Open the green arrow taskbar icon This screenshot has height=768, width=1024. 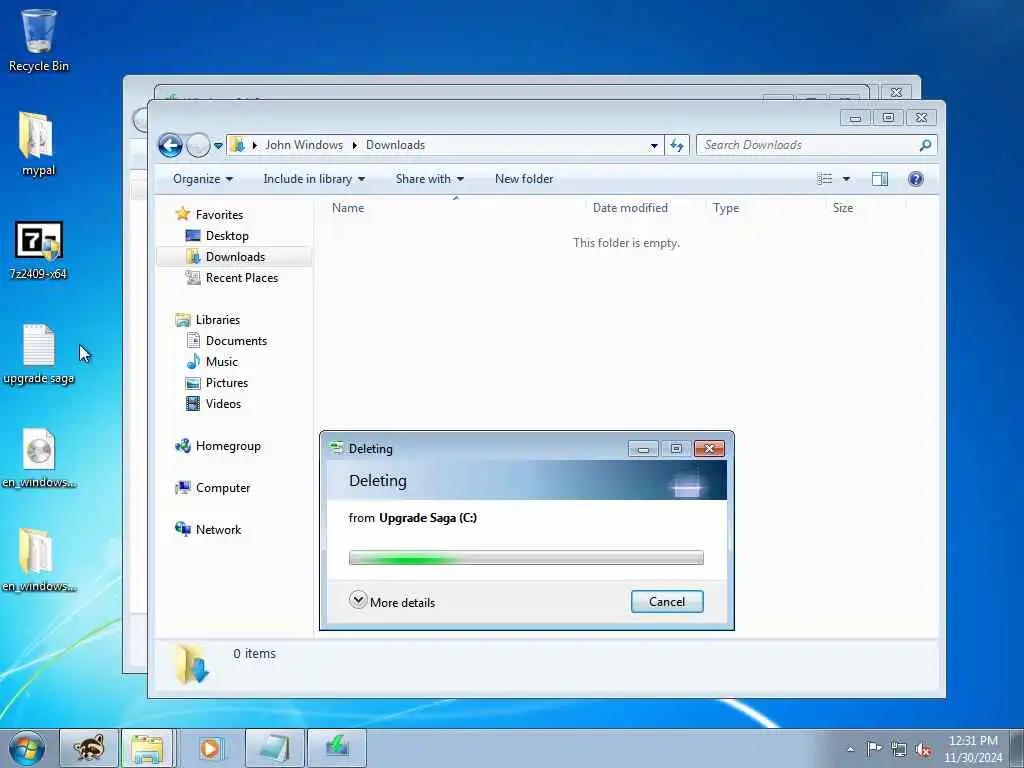[337, 748]
